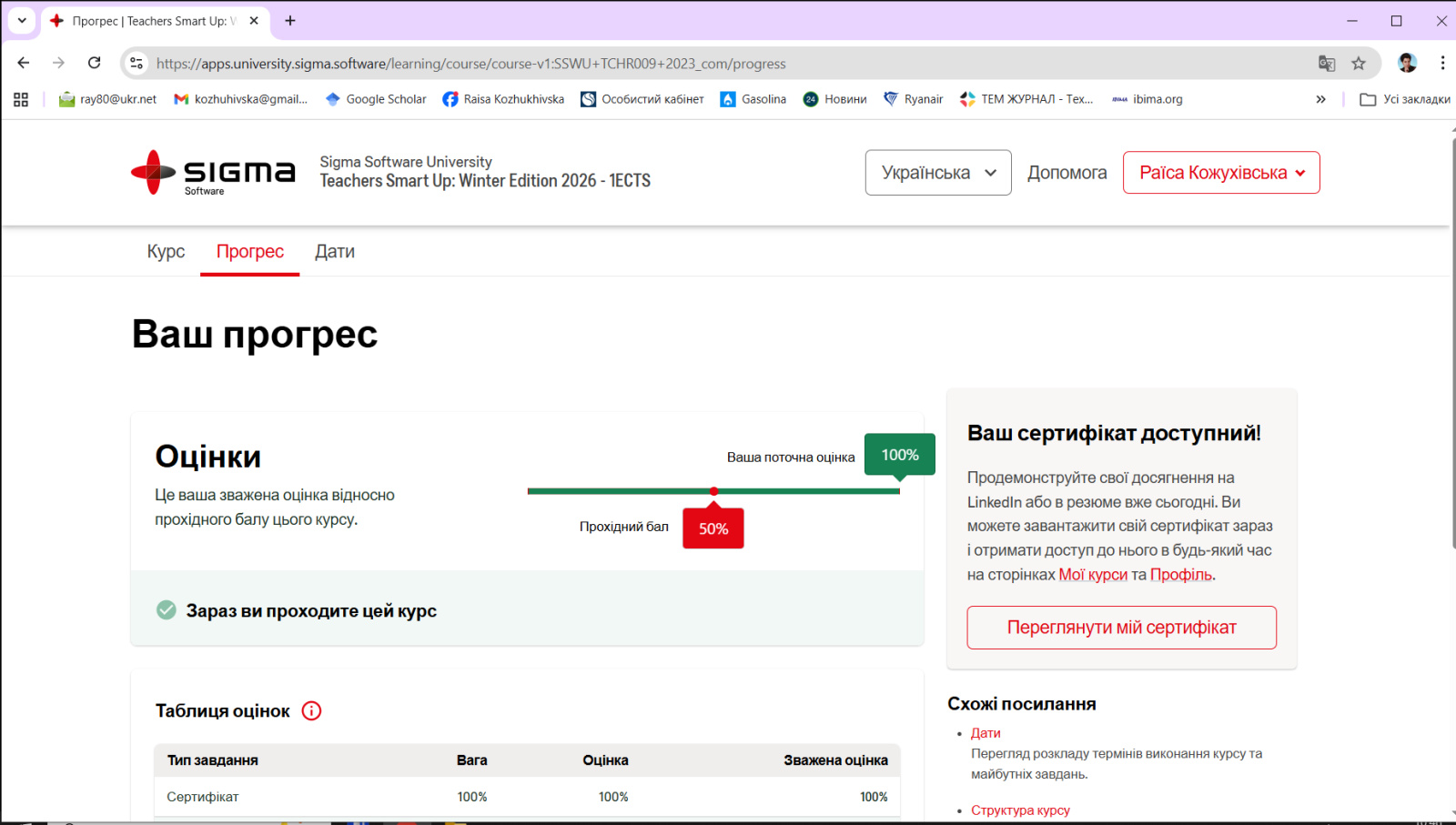
Task: Switch to the Курс tab
Action: point(166,252)
